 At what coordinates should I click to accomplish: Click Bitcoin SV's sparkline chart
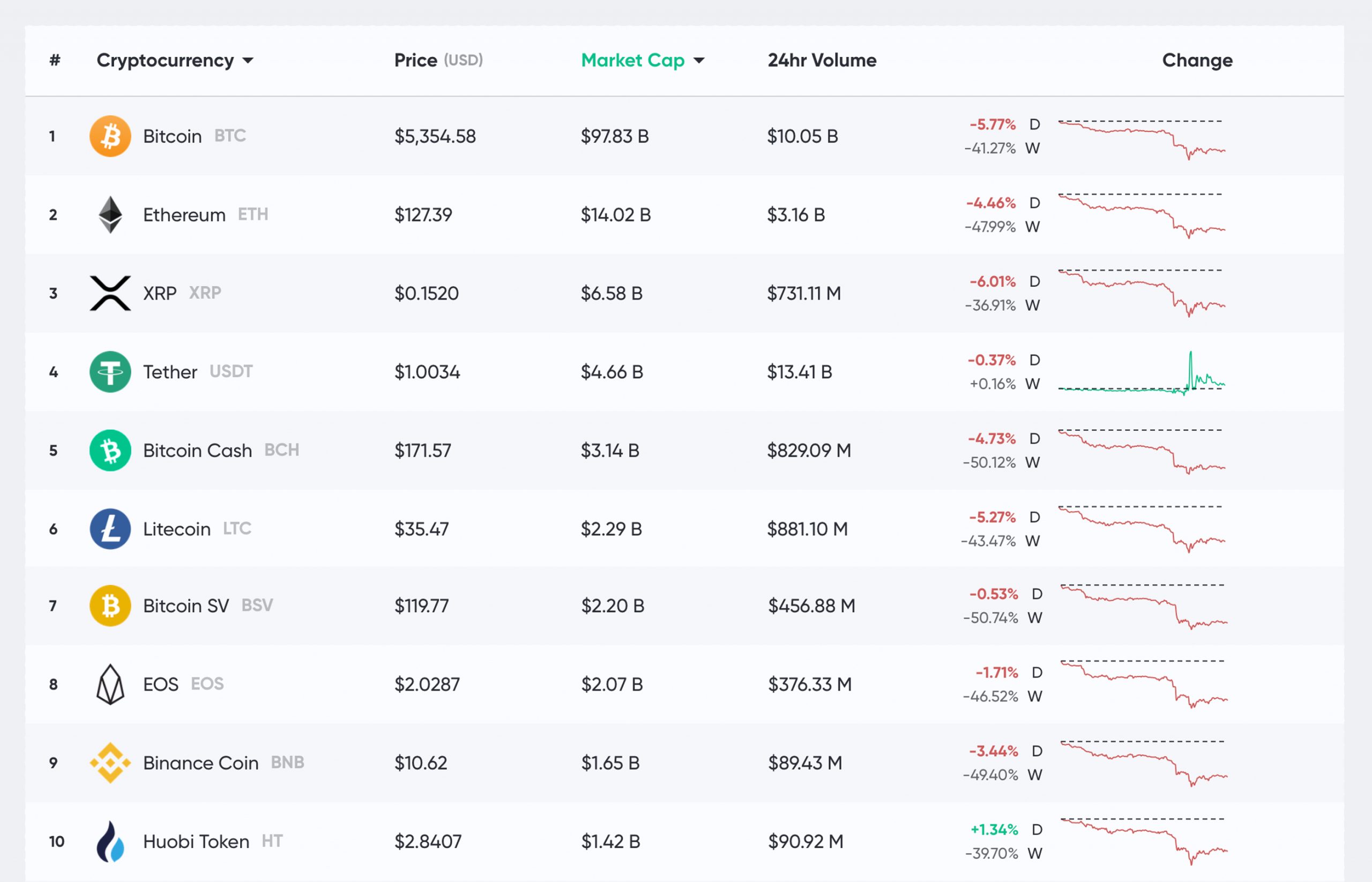click(x=1144, y=607)
